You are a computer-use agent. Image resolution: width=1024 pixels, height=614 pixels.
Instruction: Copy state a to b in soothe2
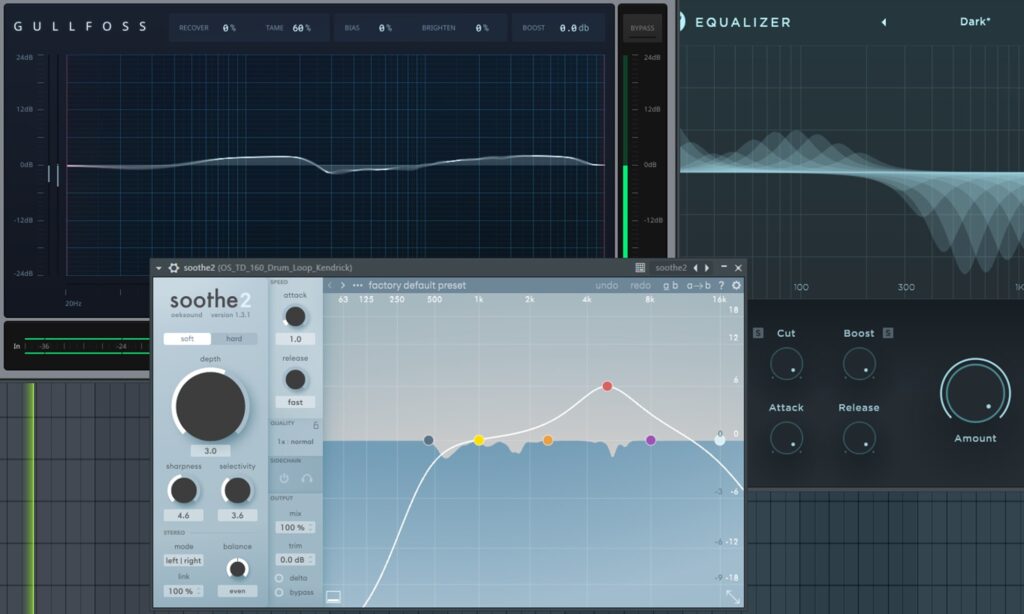(x=698, y=285)
